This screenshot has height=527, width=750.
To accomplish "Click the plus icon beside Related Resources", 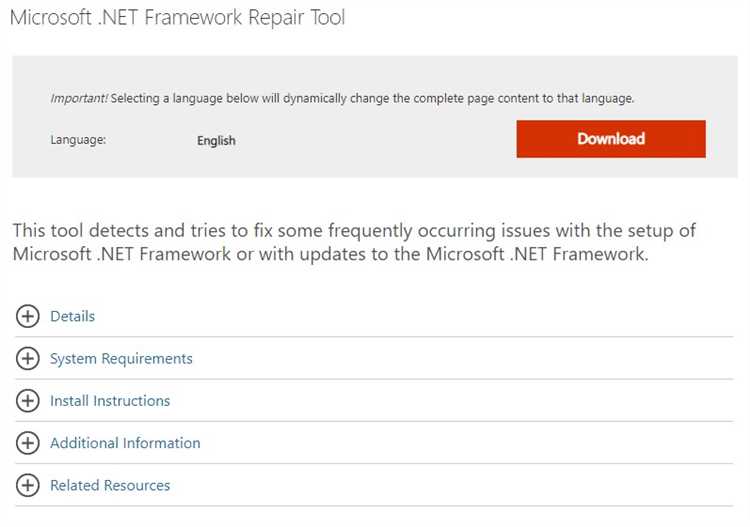I will pos(28,485).
